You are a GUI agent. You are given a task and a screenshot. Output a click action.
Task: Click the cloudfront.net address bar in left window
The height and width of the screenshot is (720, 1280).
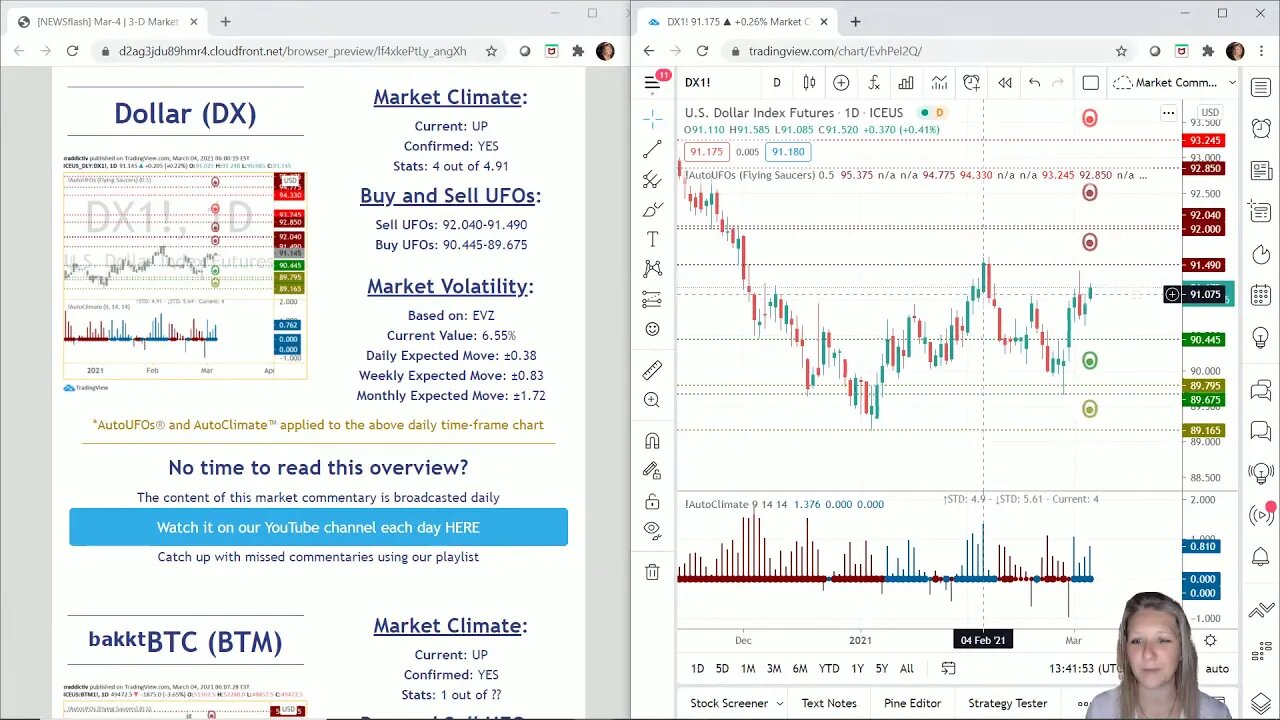[x=292, y=51]
